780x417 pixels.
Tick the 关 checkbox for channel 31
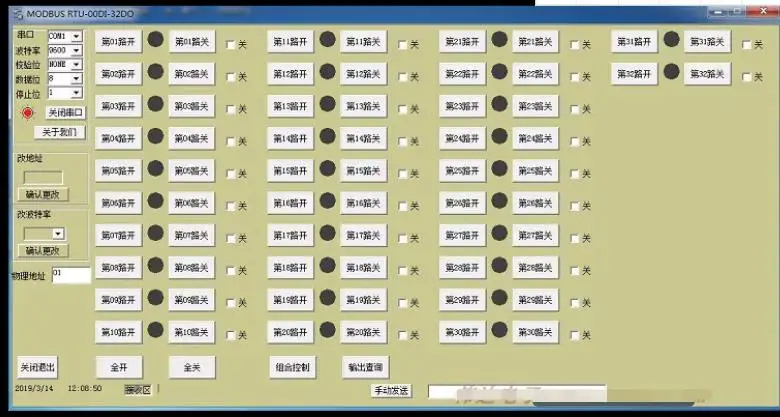[746, 45]
